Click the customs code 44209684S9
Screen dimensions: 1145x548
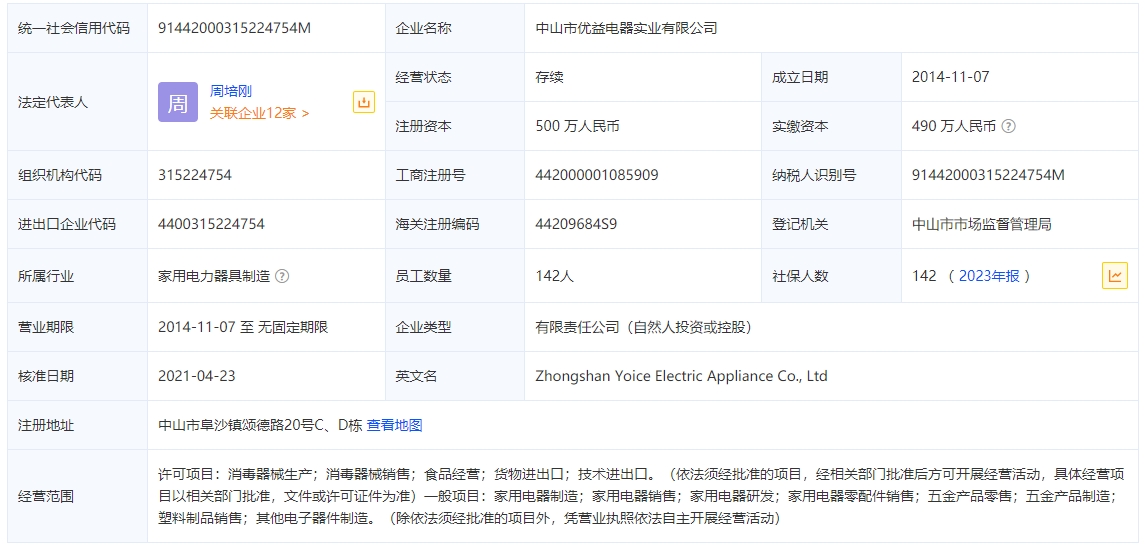tap(576, 224)
